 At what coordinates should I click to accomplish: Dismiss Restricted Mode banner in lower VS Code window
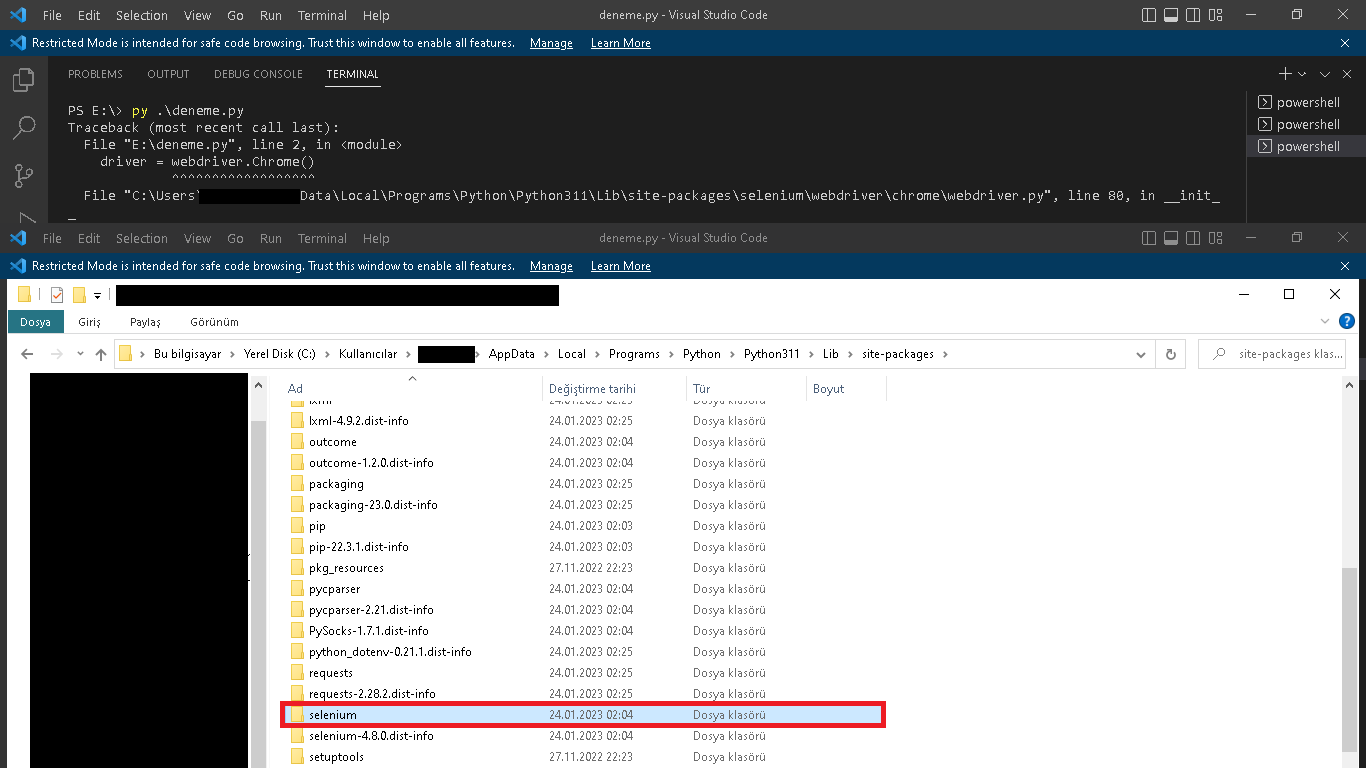pyautogui.click(x=1345, y=266)
